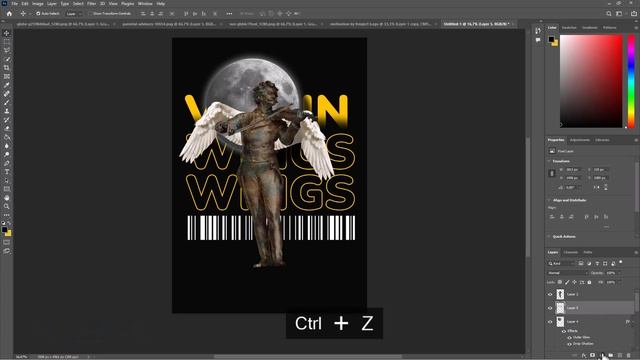
Task: Open the File menu
Action: click(x=14, y=4)
